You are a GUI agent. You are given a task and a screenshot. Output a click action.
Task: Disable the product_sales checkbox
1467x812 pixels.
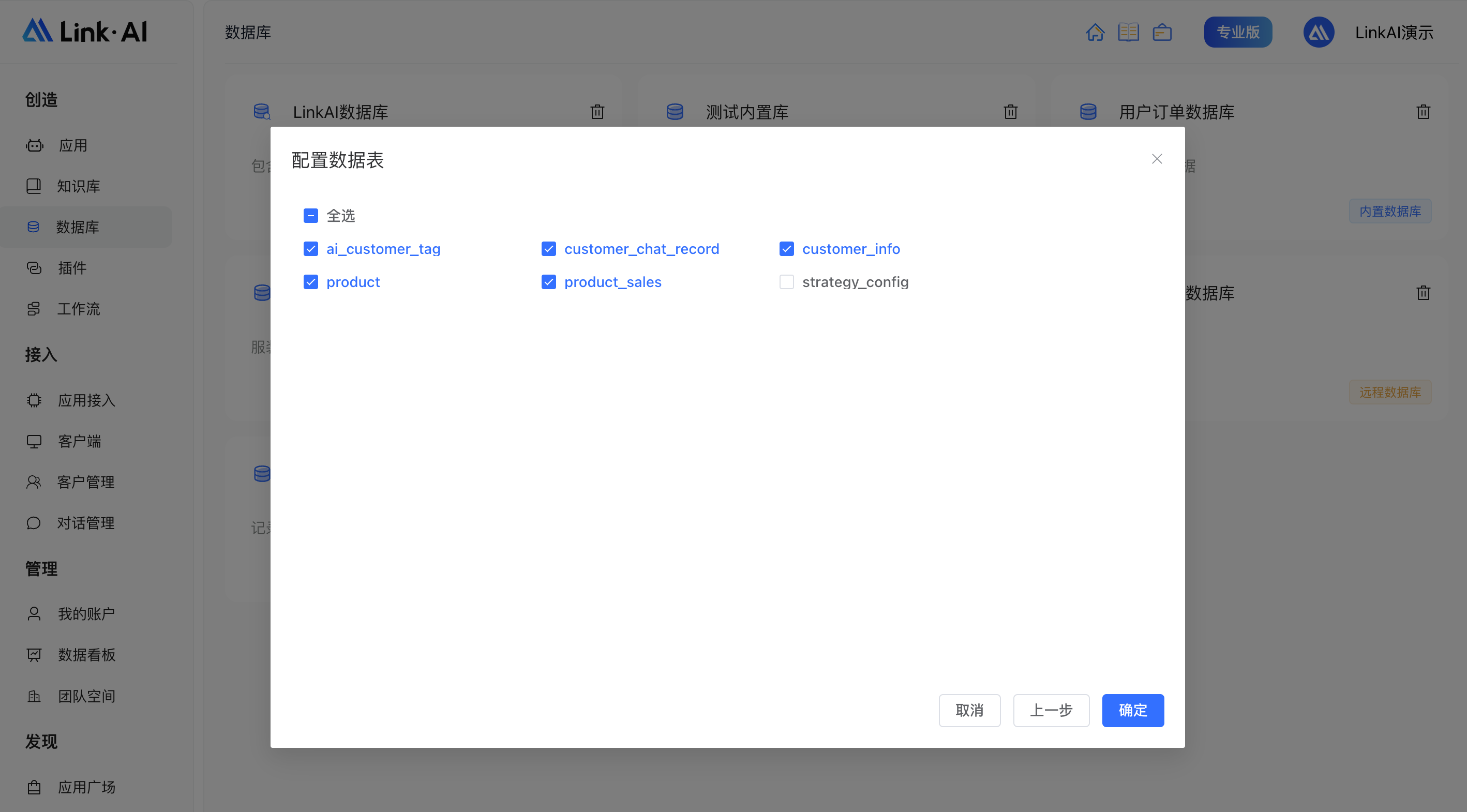[x=549, y=282]
